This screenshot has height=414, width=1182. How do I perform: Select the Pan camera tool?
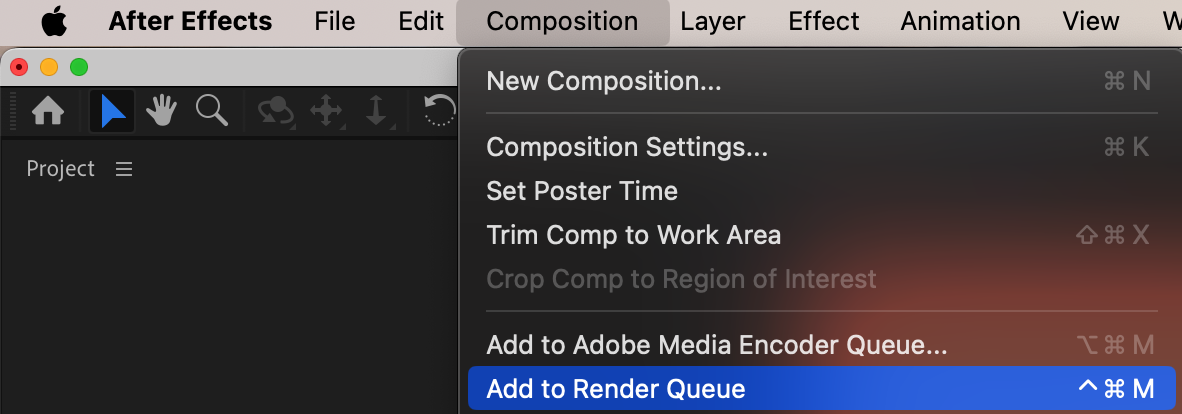[327, 111]
